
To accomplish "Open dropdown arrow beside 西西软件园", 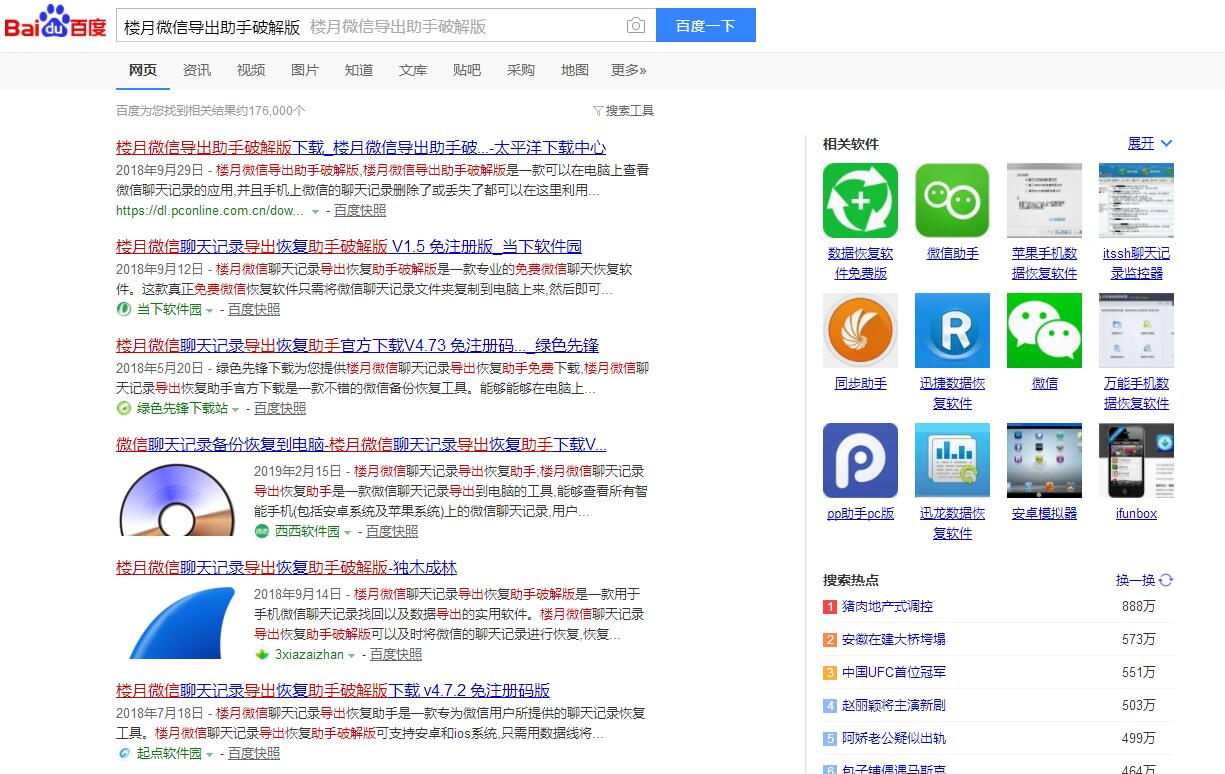I will 347,532.
